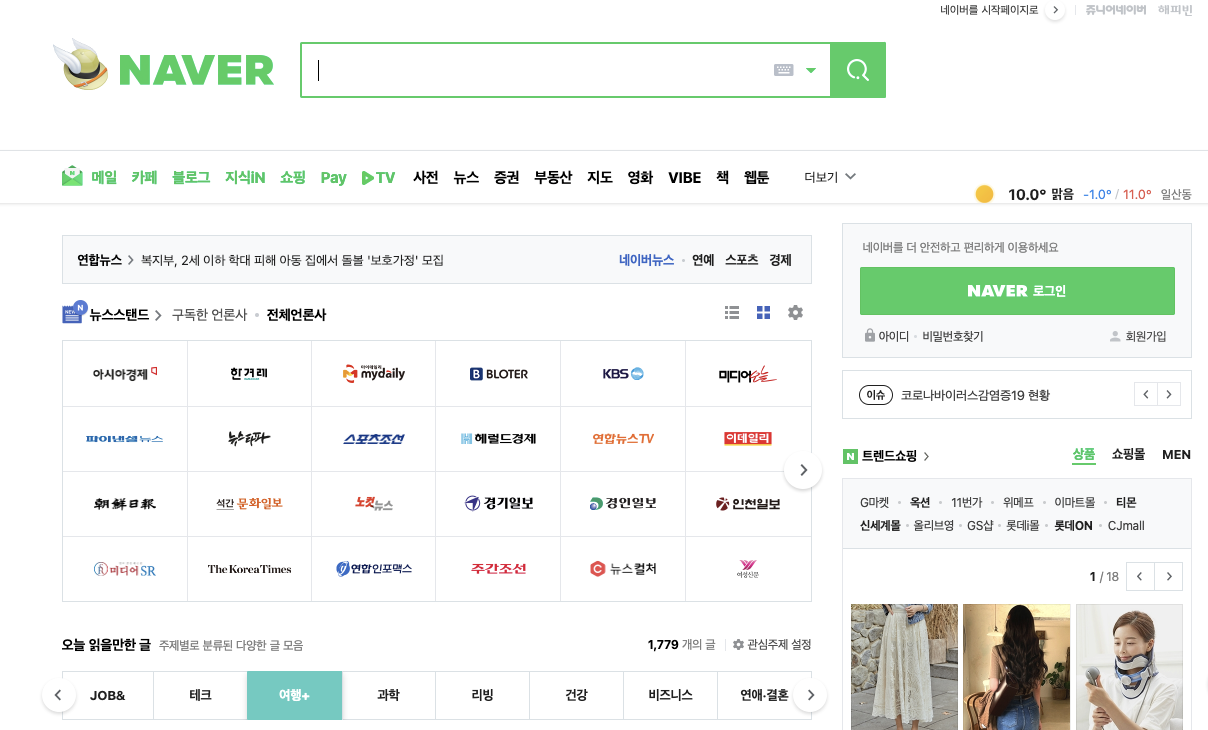
Task: Go to next issue banner arrow
Action: point(1169,394)
